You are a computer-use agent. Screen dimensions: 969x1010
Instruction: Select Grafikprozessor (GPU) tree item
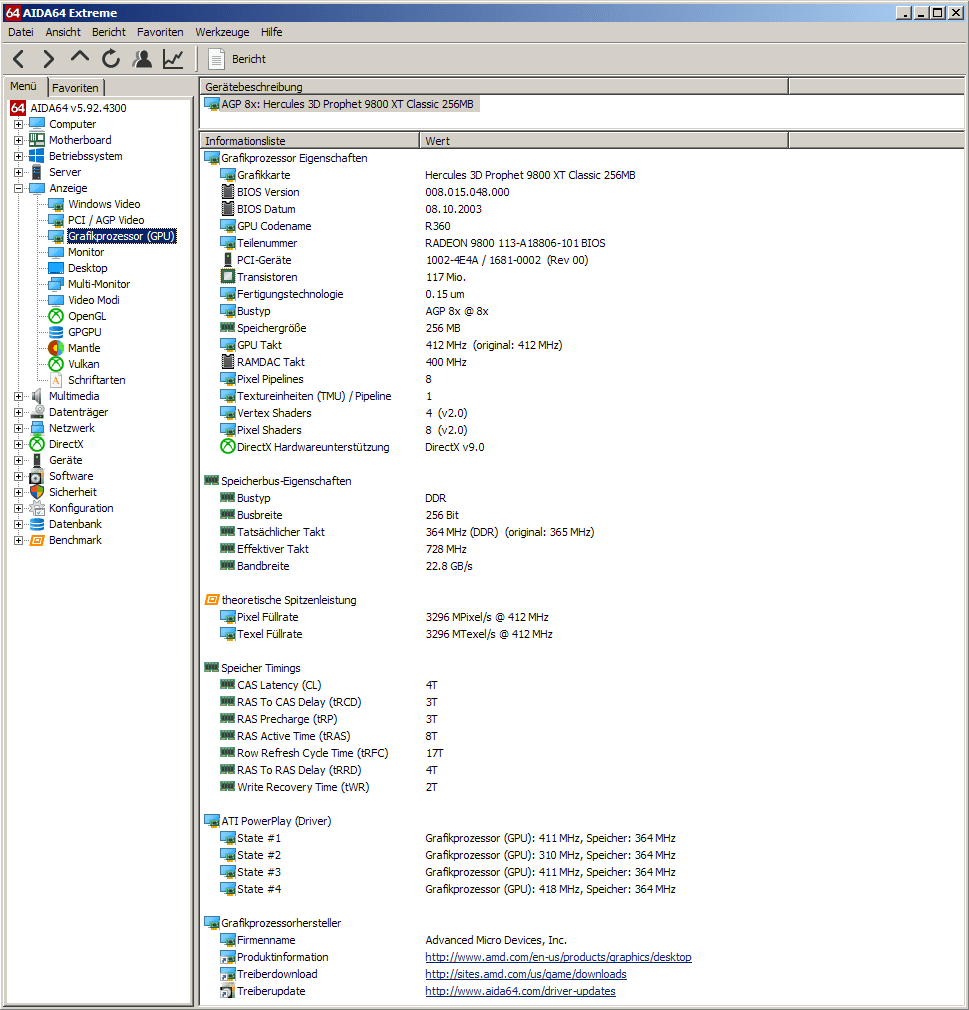121,236
